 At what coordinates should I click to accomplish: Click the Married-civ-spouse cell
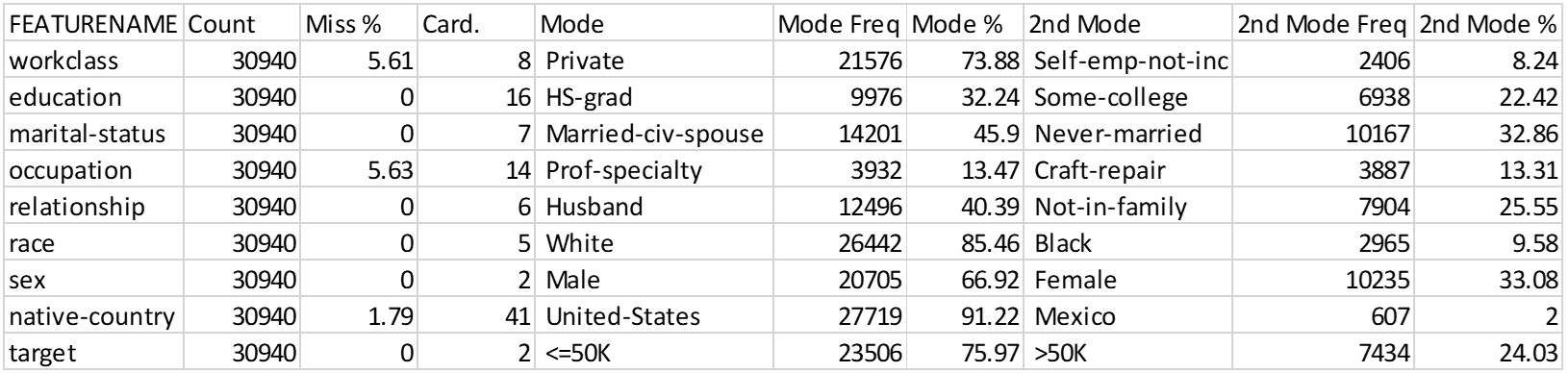point(654,134)
